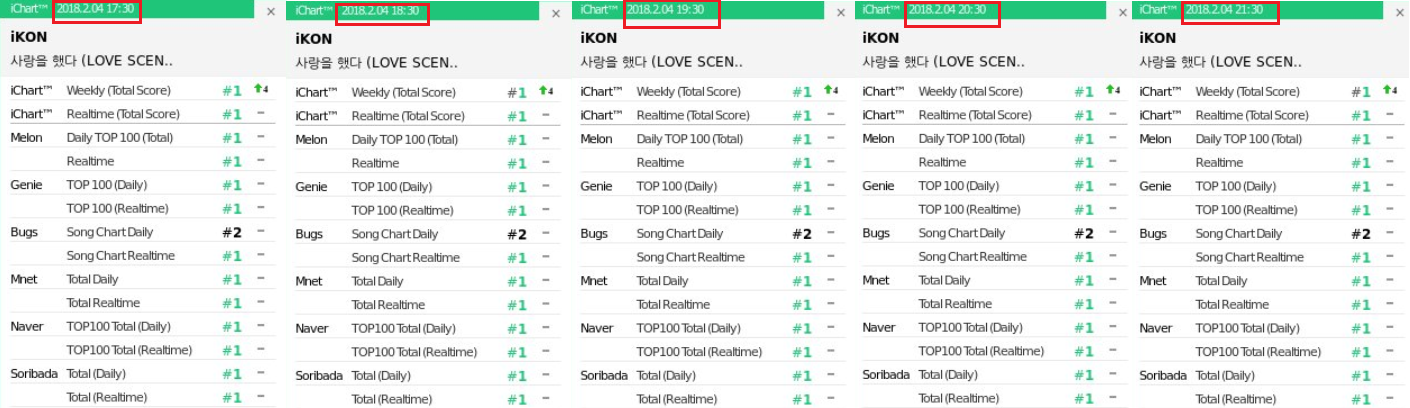
Task: Open iKON artist name in 18:30 panel
Action: pos(314,39)
